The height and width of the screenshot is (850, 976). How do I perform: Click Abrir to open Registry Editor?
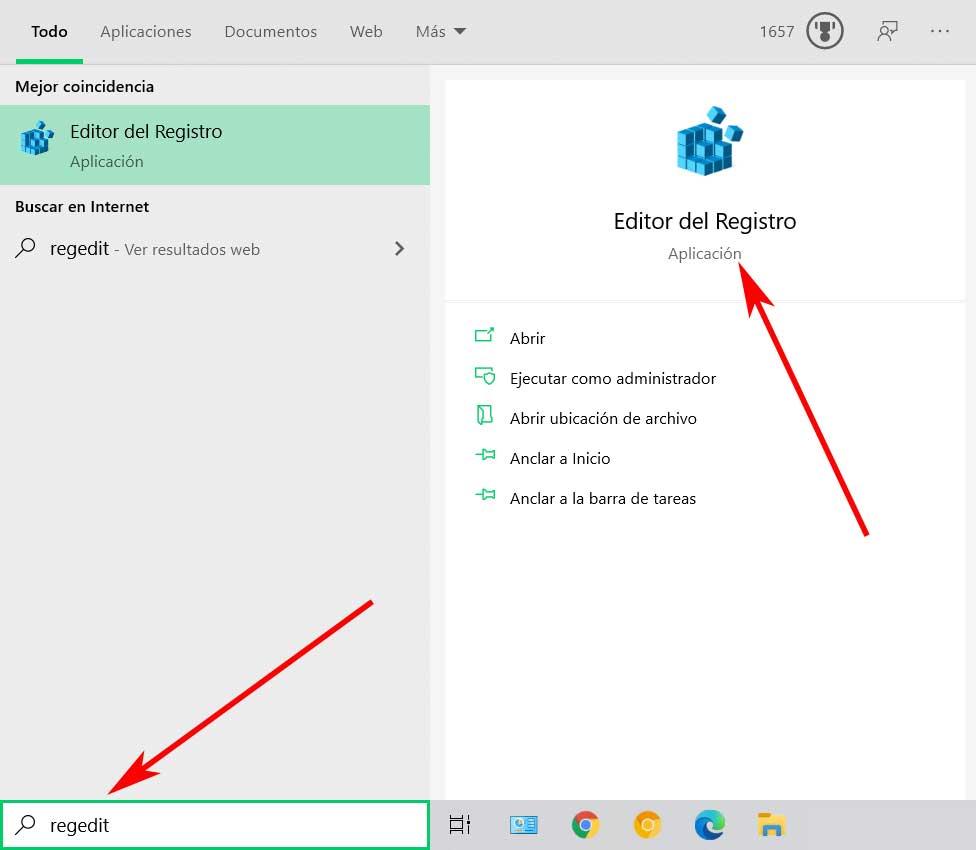527,339
